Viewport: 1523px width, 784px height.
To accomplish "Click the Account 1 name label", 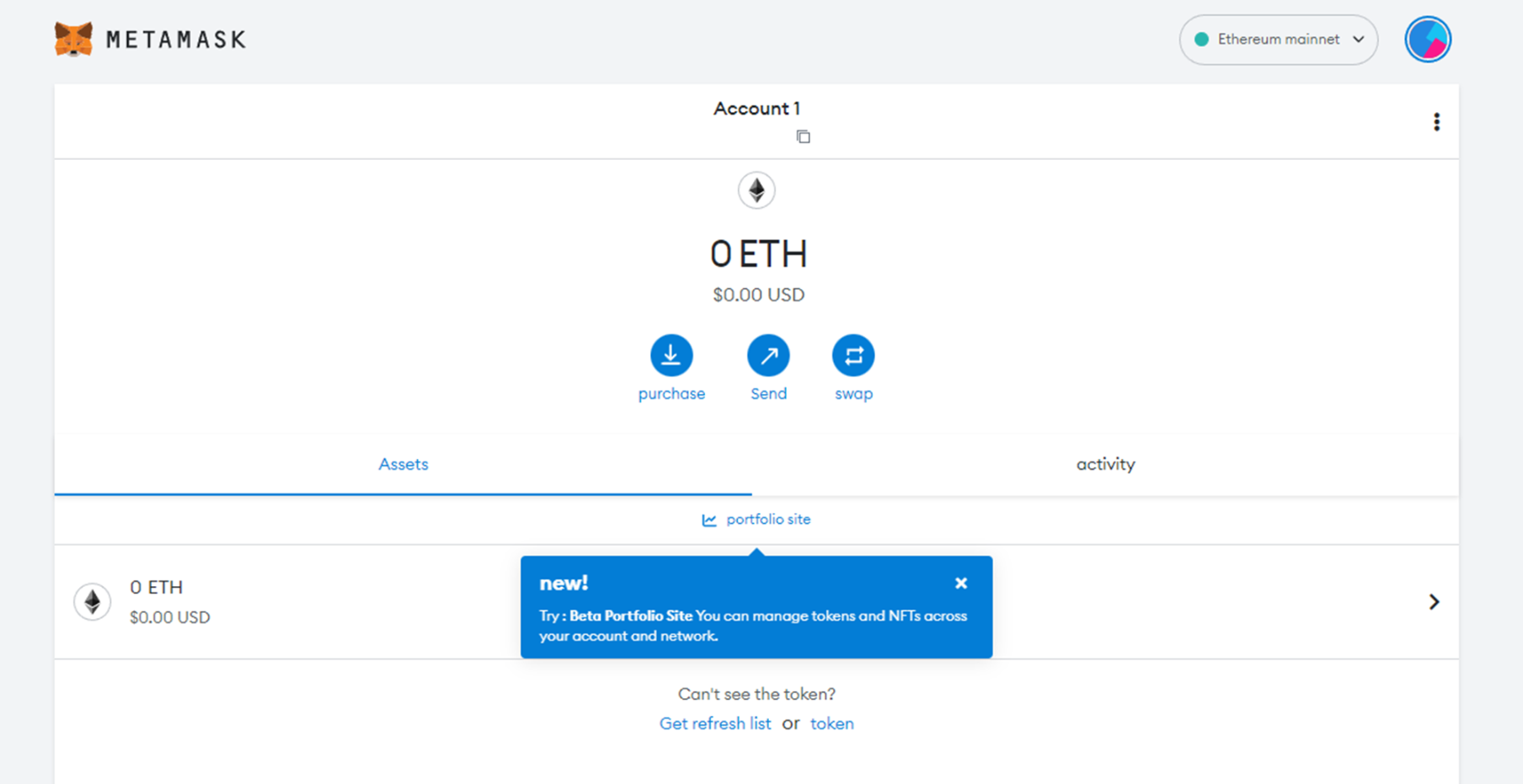I will [x=756, y=109].
